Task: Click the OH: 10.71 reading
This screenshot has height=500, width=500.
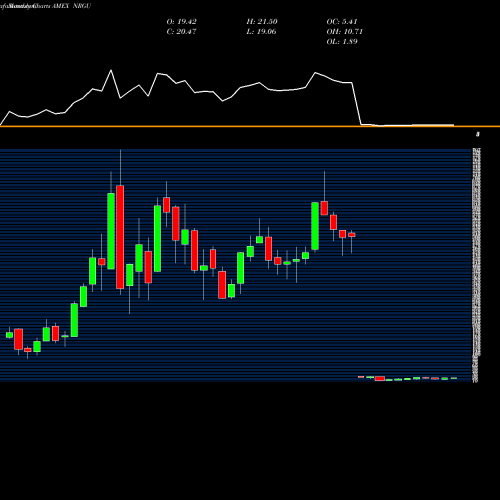Action: point(344,32)
